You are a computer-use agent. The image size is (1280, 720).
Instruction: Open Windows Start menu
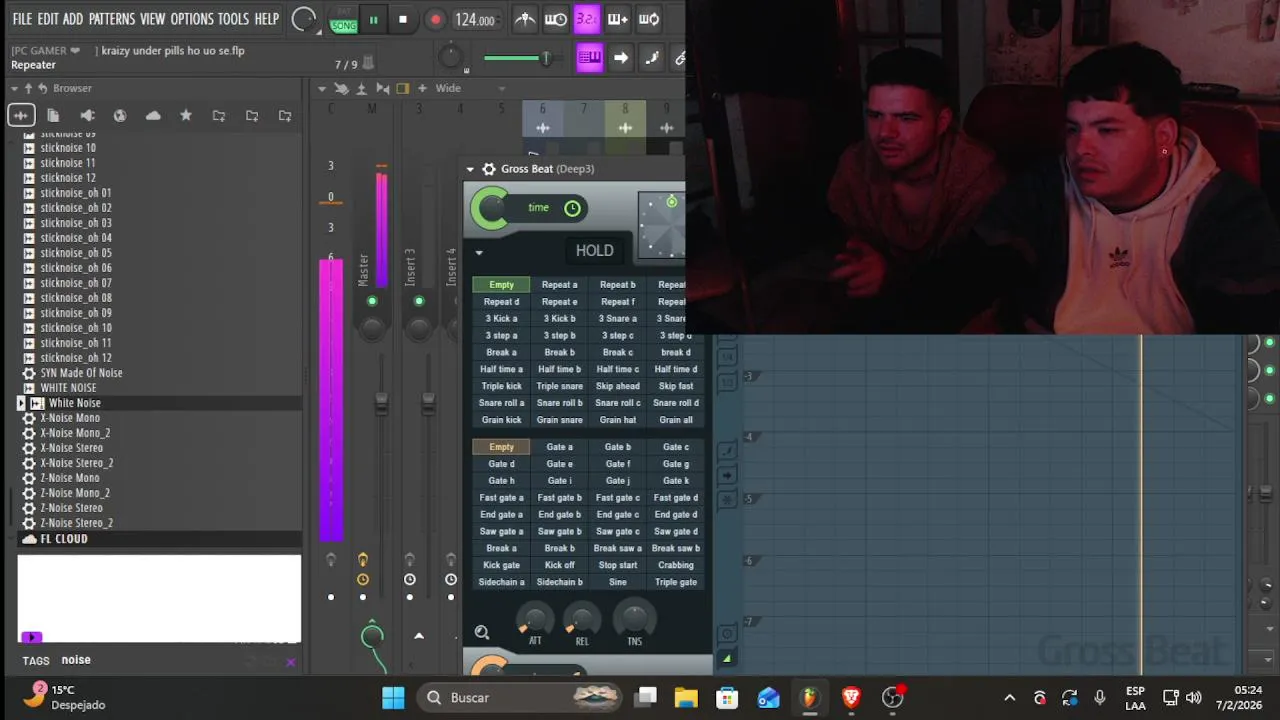click(x=393, y=697)
